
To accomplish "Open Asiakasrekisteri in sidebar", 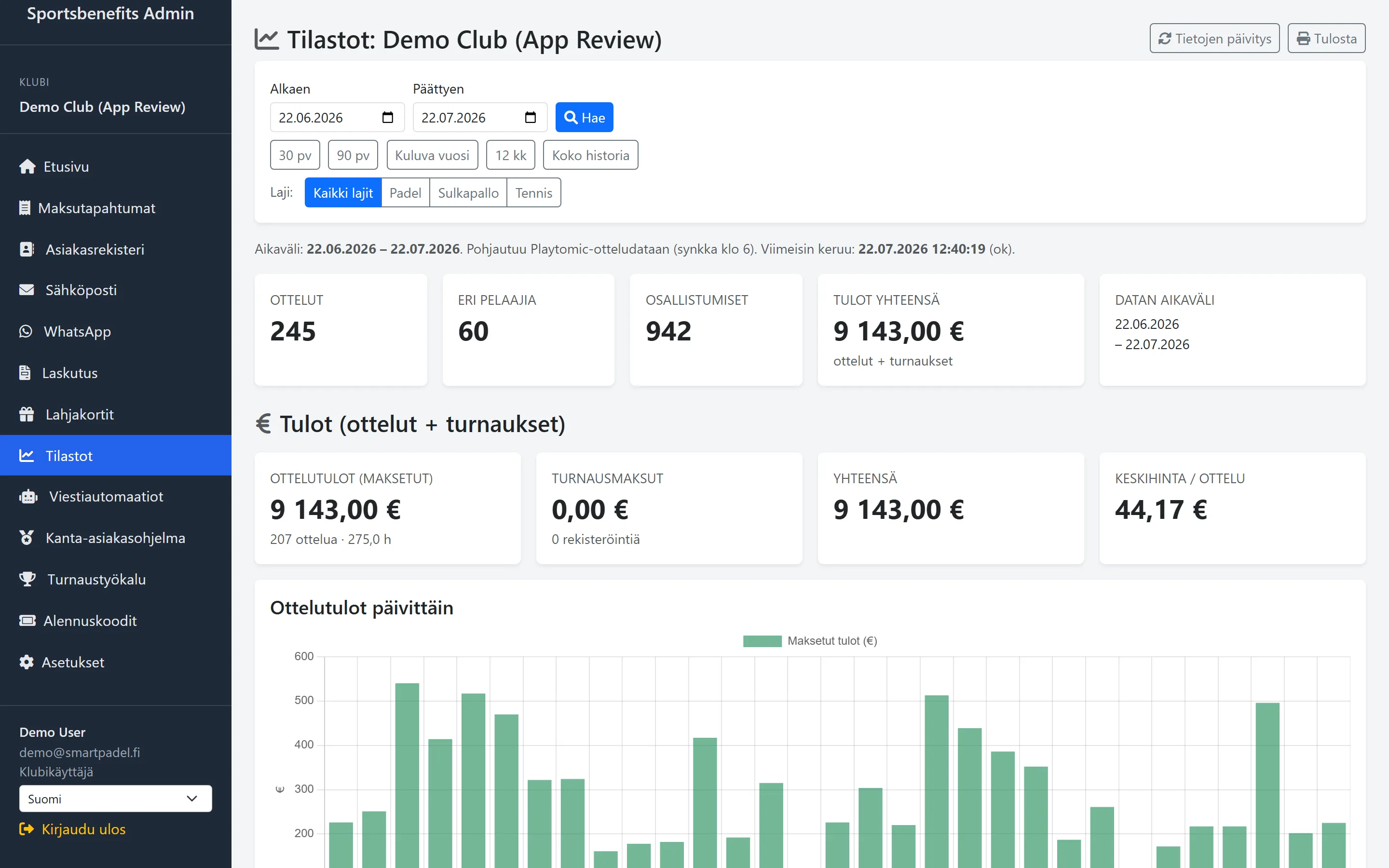I will tap(115, 249).
